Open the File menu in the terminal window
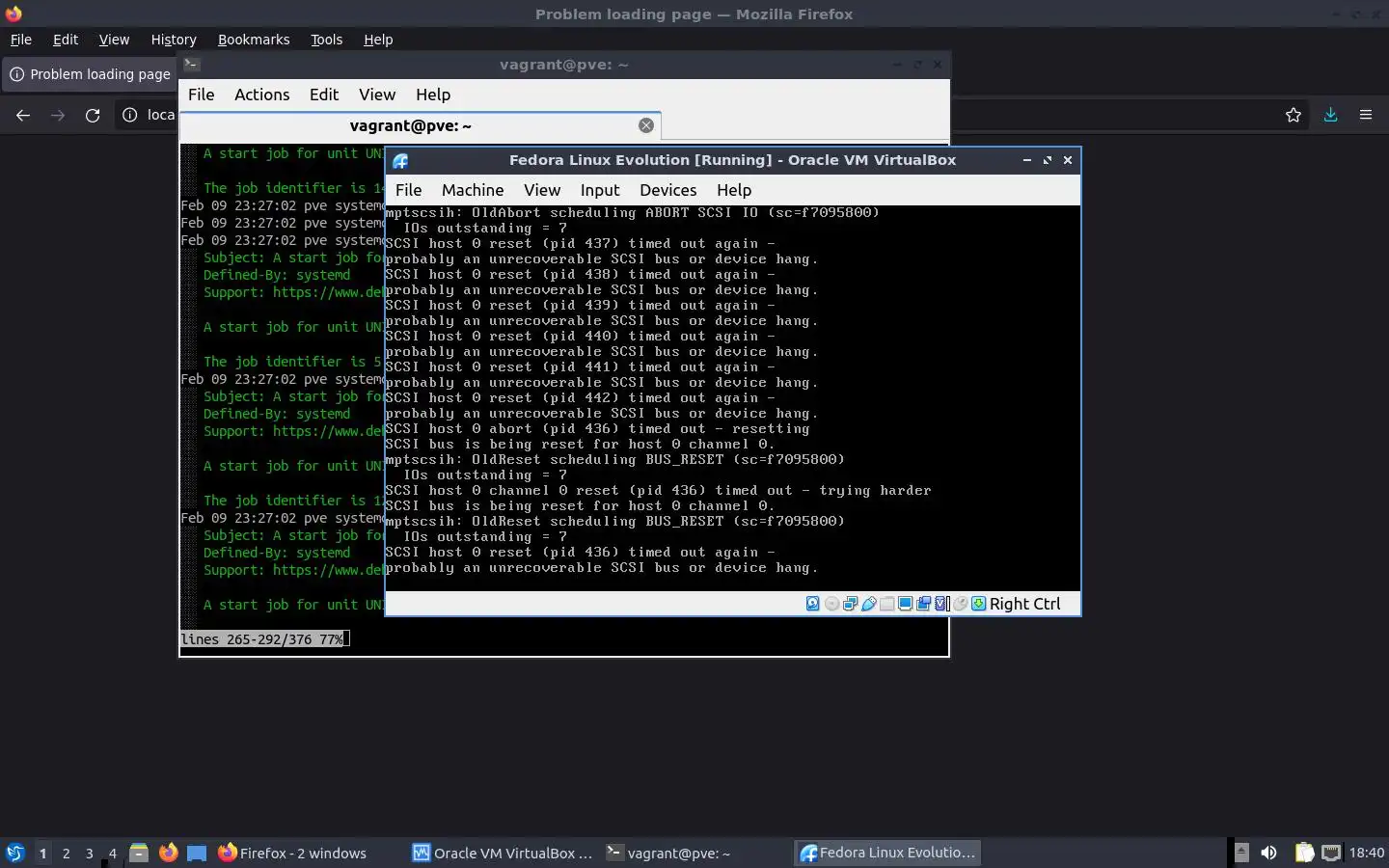The image size is (1389, 868). tap(201, 95)
